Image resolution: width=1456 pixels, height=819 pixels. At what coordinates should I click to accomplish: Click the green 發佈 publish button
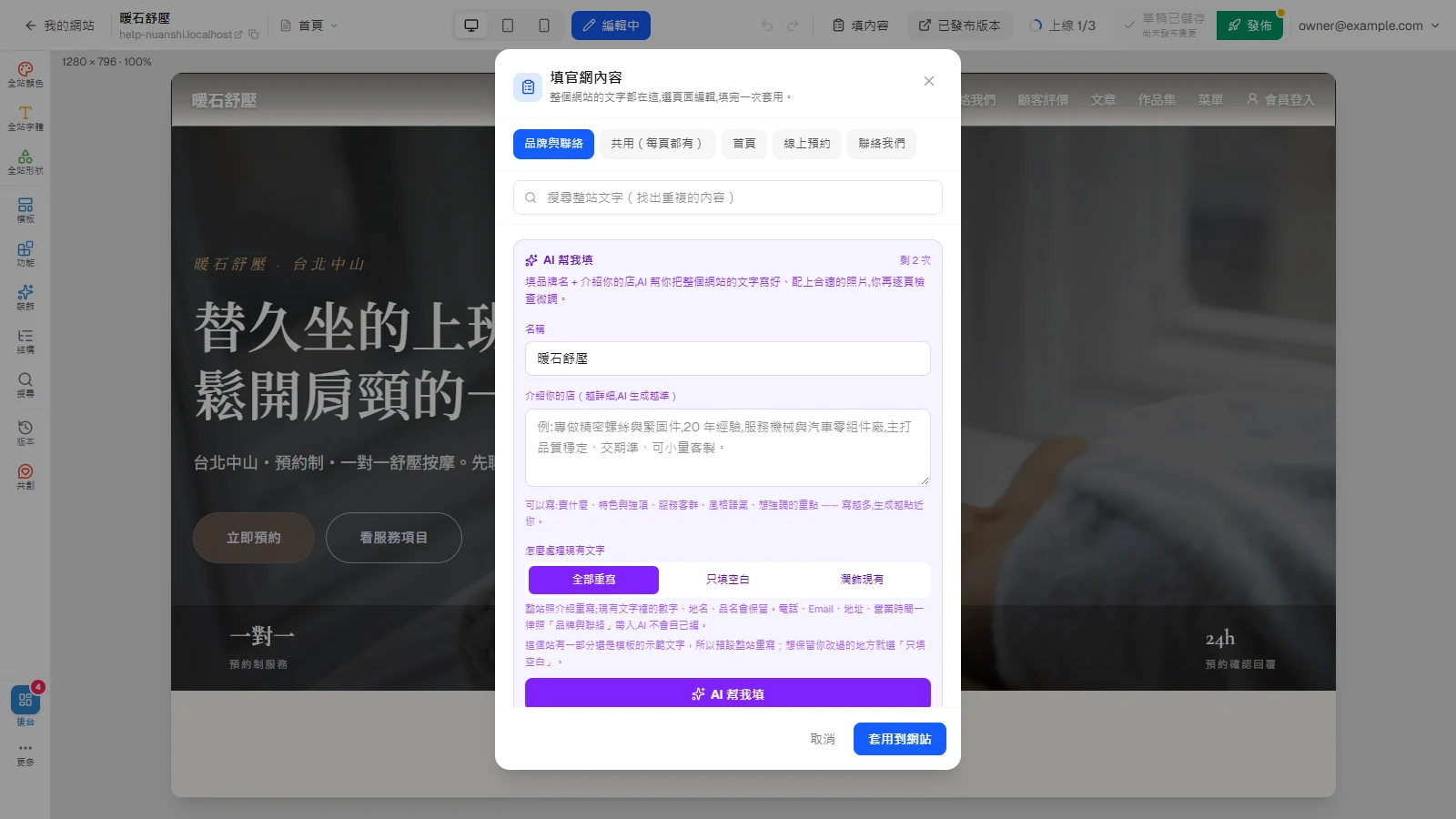pyautogui.click(x=1249, y=25)
